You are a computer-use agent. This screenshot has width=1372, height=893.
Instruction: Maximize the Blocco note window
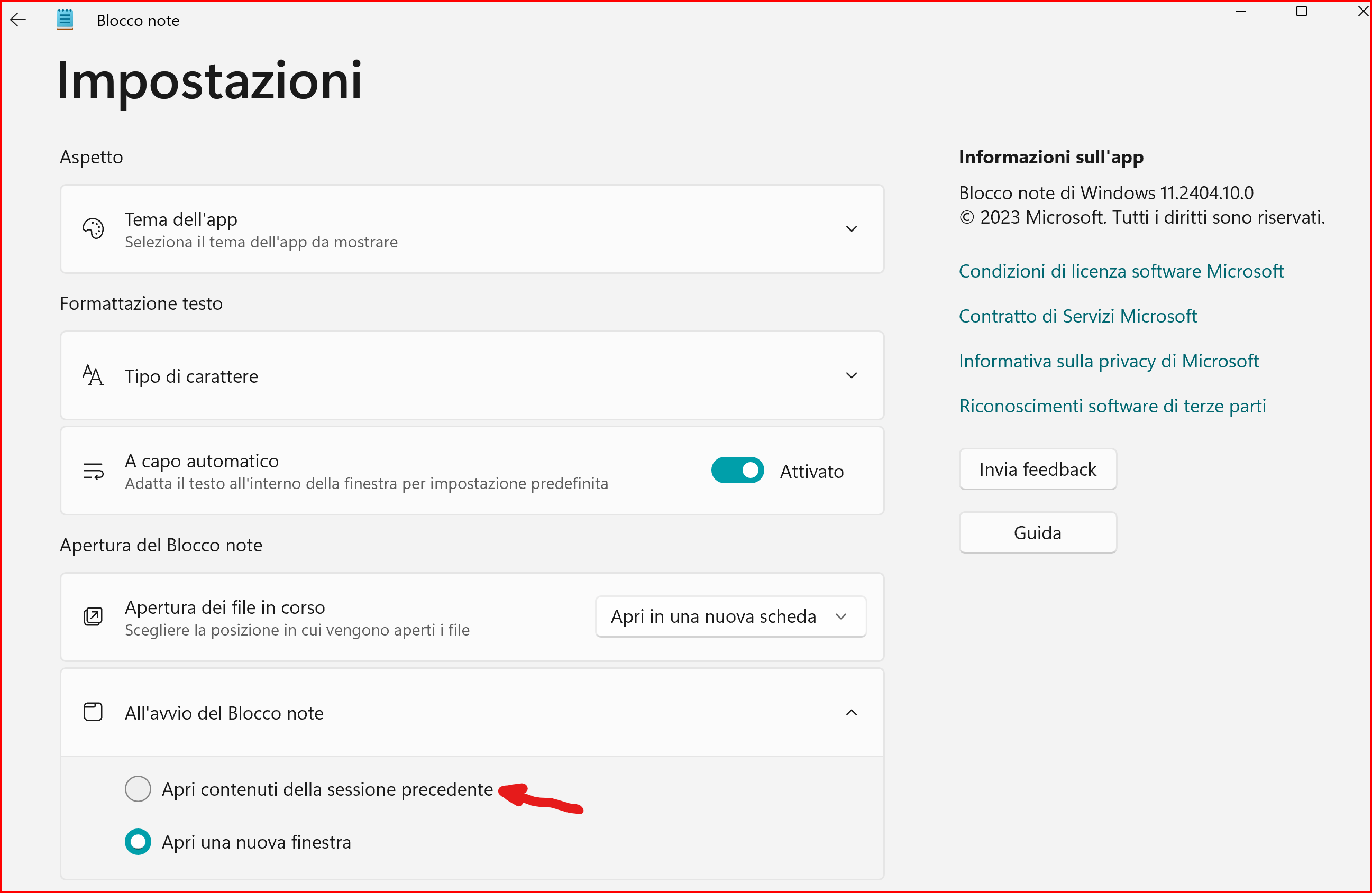pos(1302,12)
